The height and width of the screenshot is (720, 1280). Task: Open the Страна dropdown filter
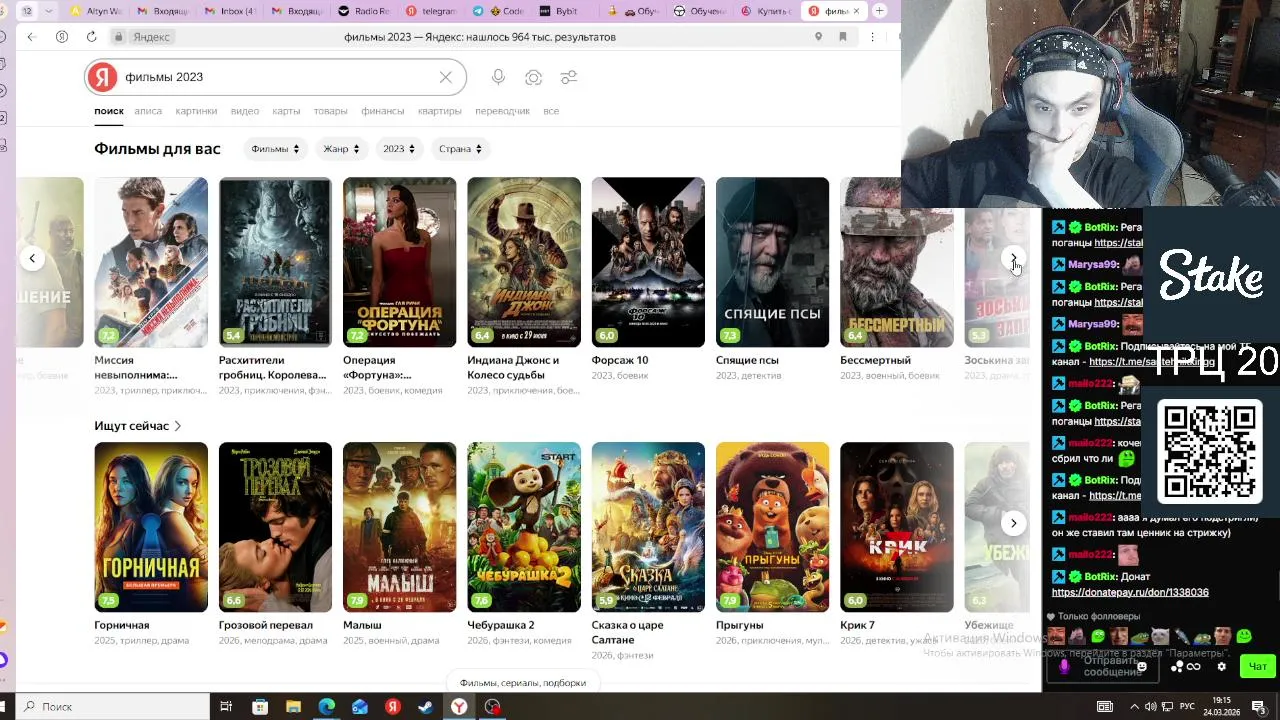(x=460, y=149)
